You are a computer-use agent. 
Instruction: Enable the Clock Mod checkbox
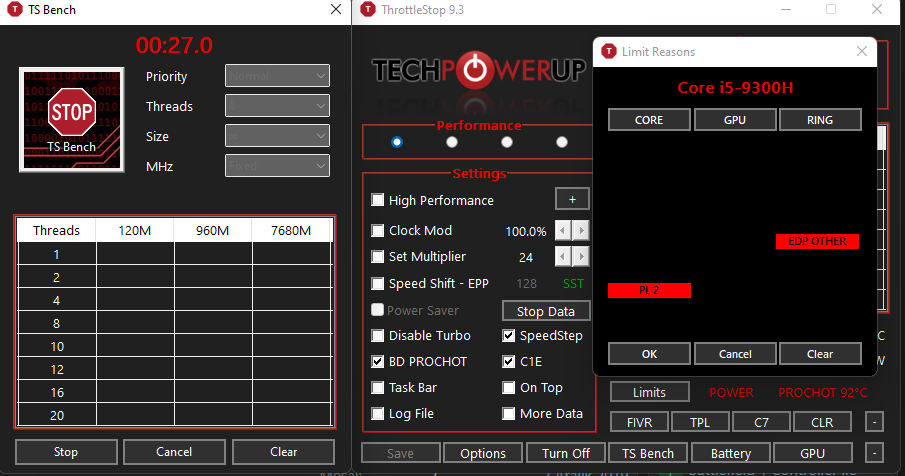tap(377, 231)
